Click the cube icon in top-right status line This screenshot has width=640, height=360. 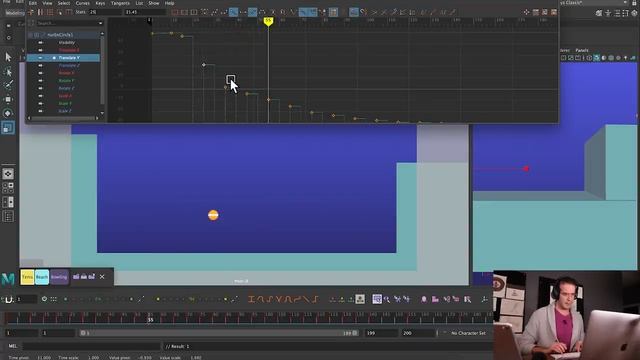pos(599,13)
